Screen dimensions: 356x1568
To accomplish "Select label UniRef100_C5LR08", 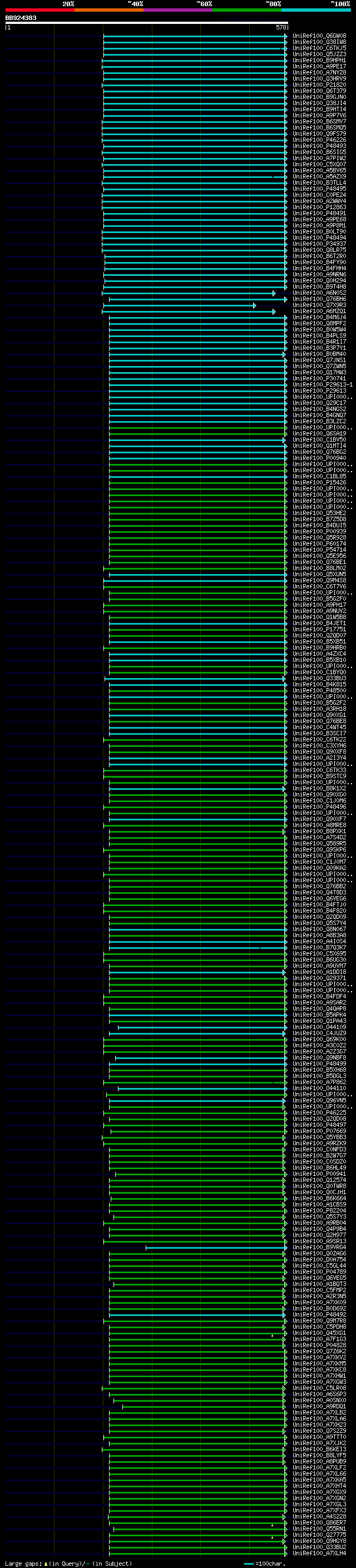I will 319,1388.
